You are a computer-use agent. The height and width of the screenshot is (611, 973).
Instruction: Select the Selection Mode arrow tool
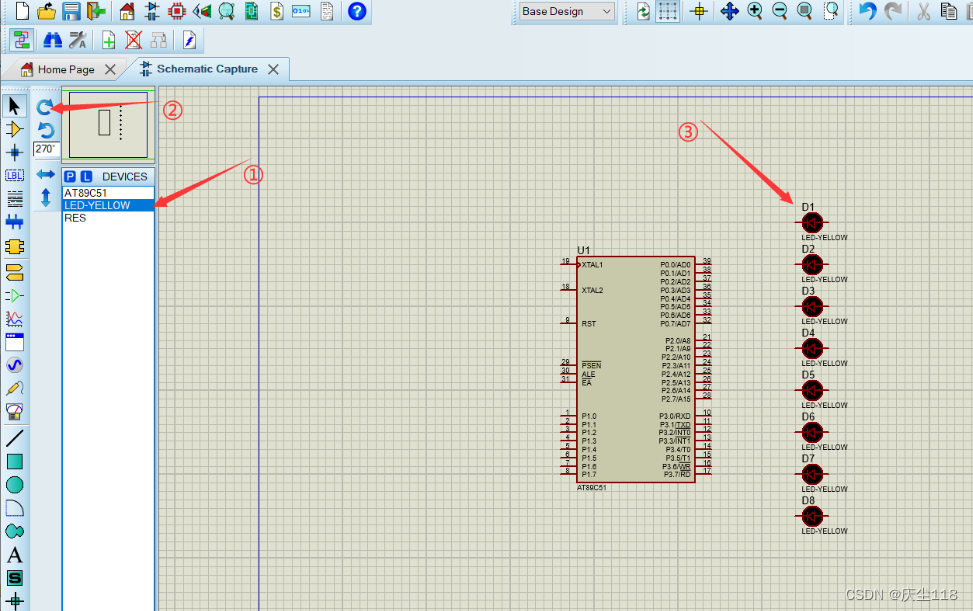click(x=14, y=106)
